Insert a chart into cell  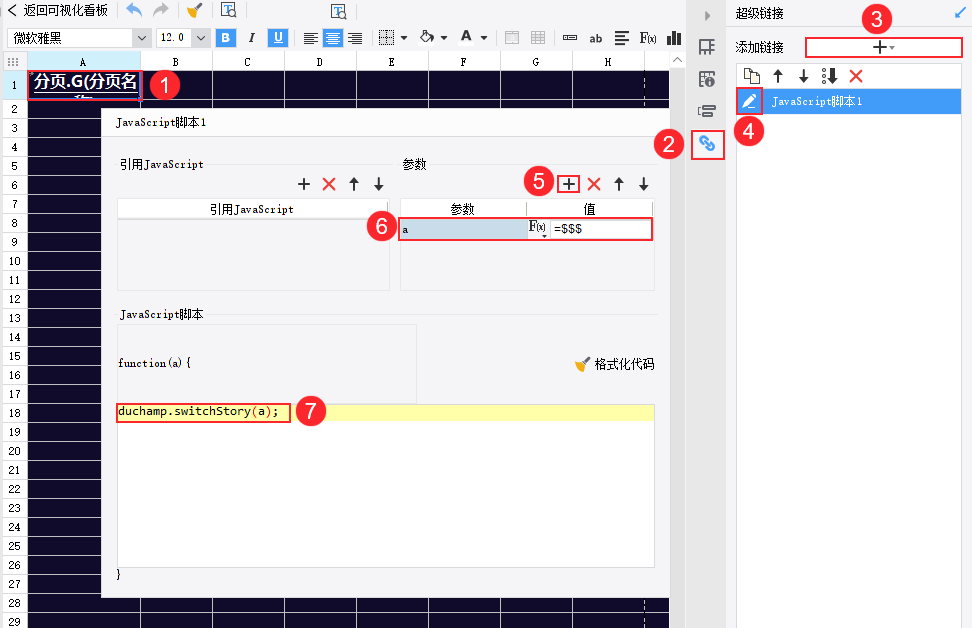pos(674,38)
